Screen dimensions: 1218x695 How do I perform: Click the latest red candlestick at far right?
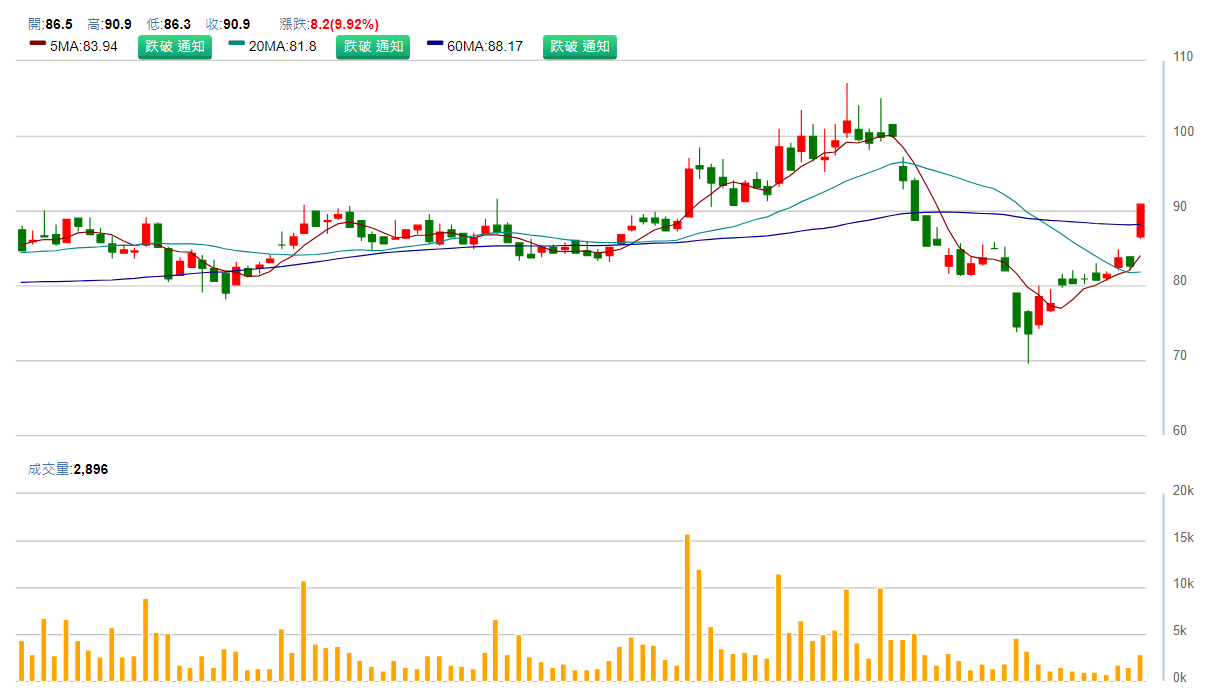tap(1140, 220)
